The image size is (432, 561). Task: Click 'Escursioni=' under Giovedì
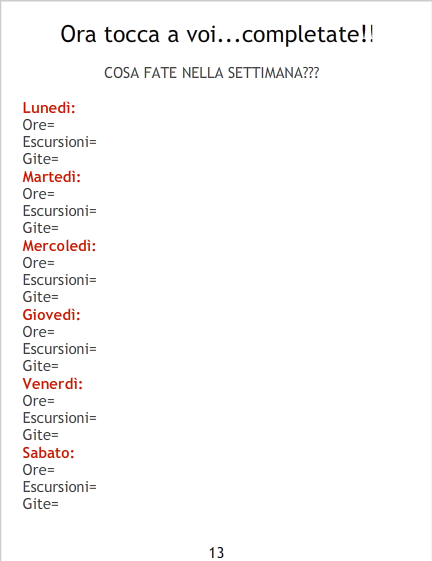[60, 349]
